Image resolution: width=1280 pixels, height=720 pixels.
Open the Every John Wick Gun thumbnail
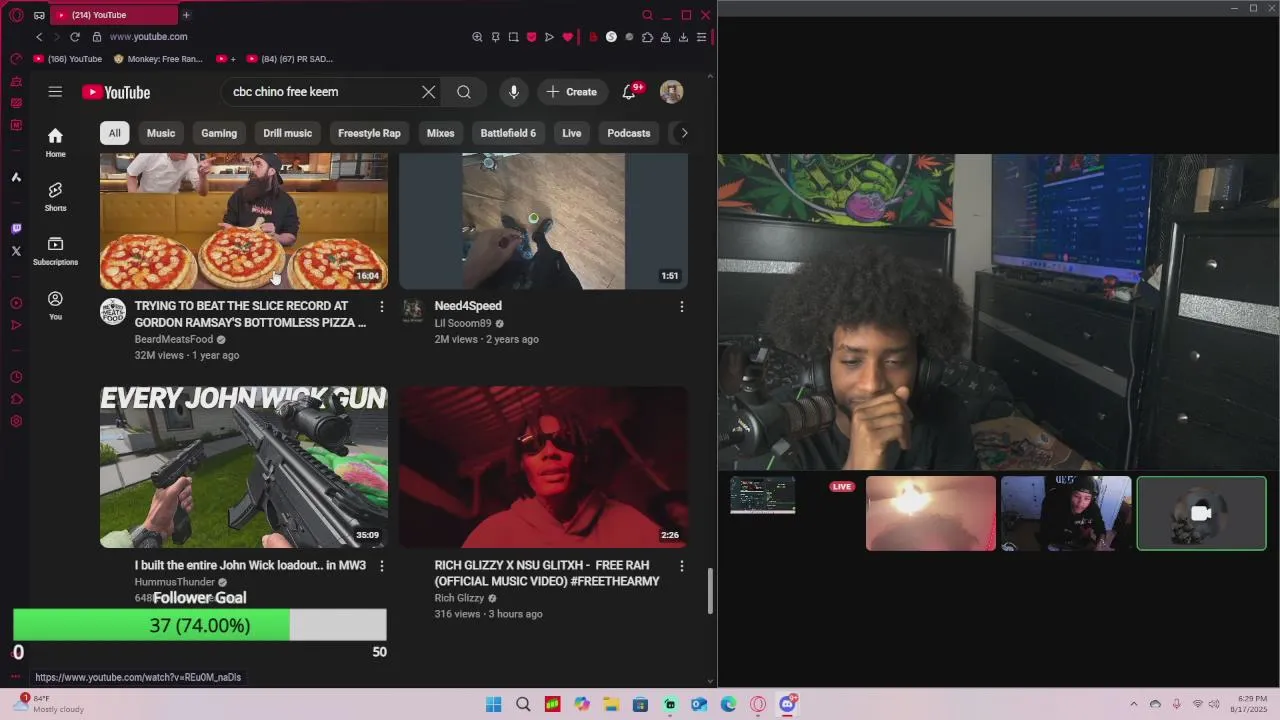point(244,467)
